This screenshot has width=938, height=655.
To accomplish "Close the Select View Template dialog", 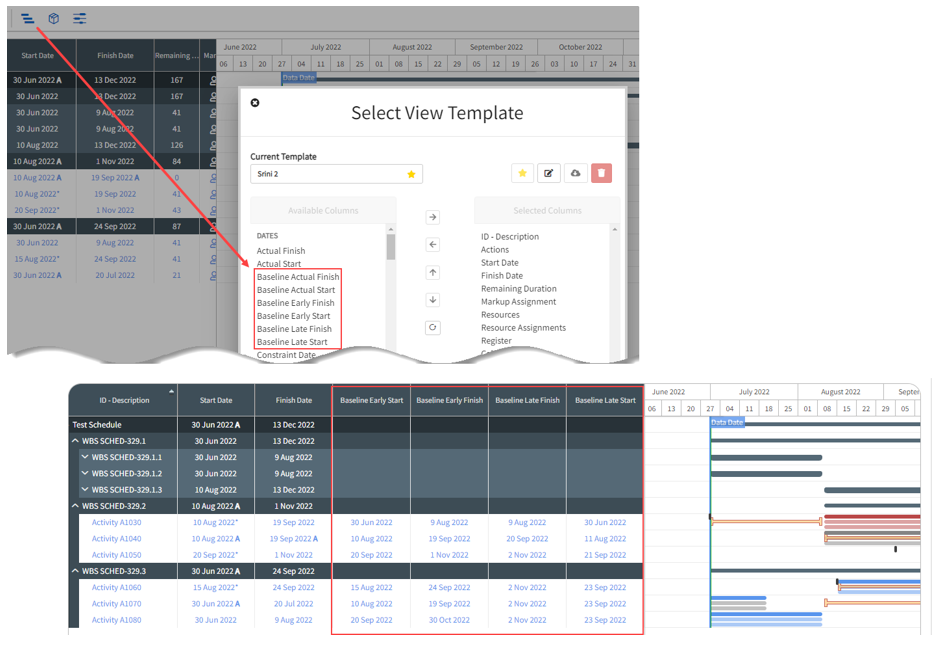I will point(255,103).
